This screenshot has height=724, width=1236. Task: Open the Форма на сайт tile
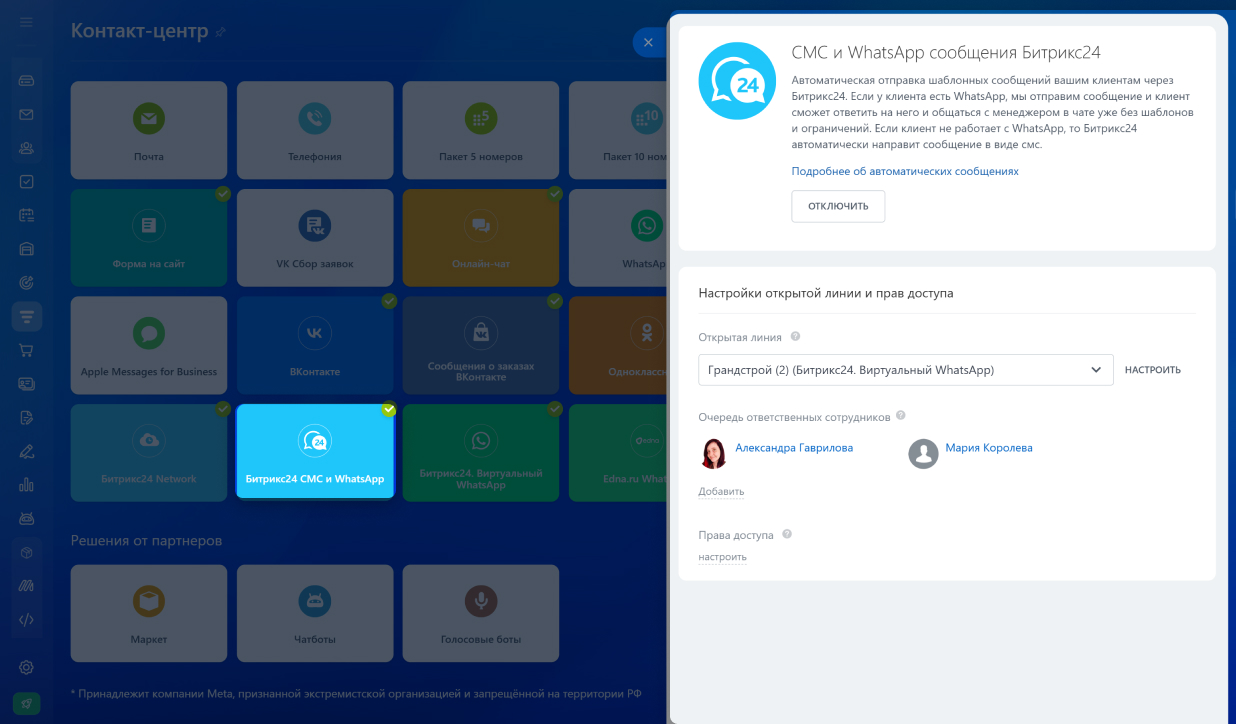149,238
